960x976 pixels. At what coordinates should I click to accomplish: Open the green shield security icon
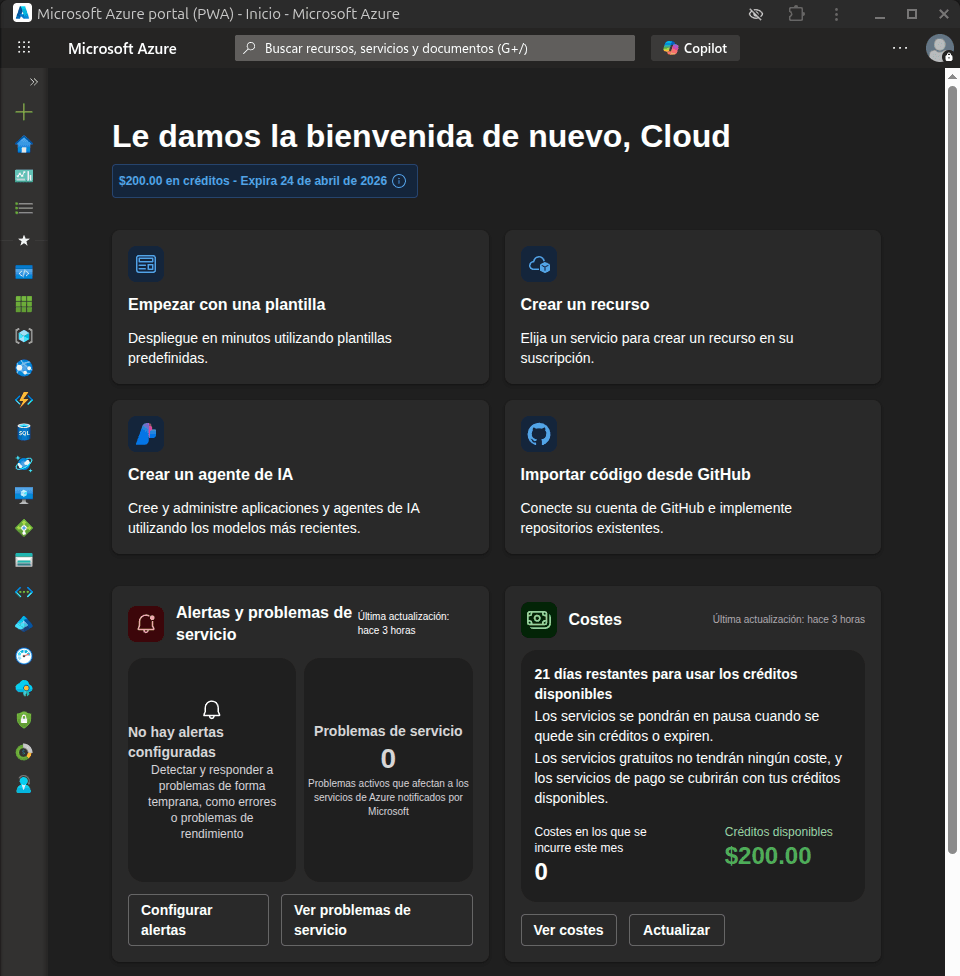(x=24, y=719)
